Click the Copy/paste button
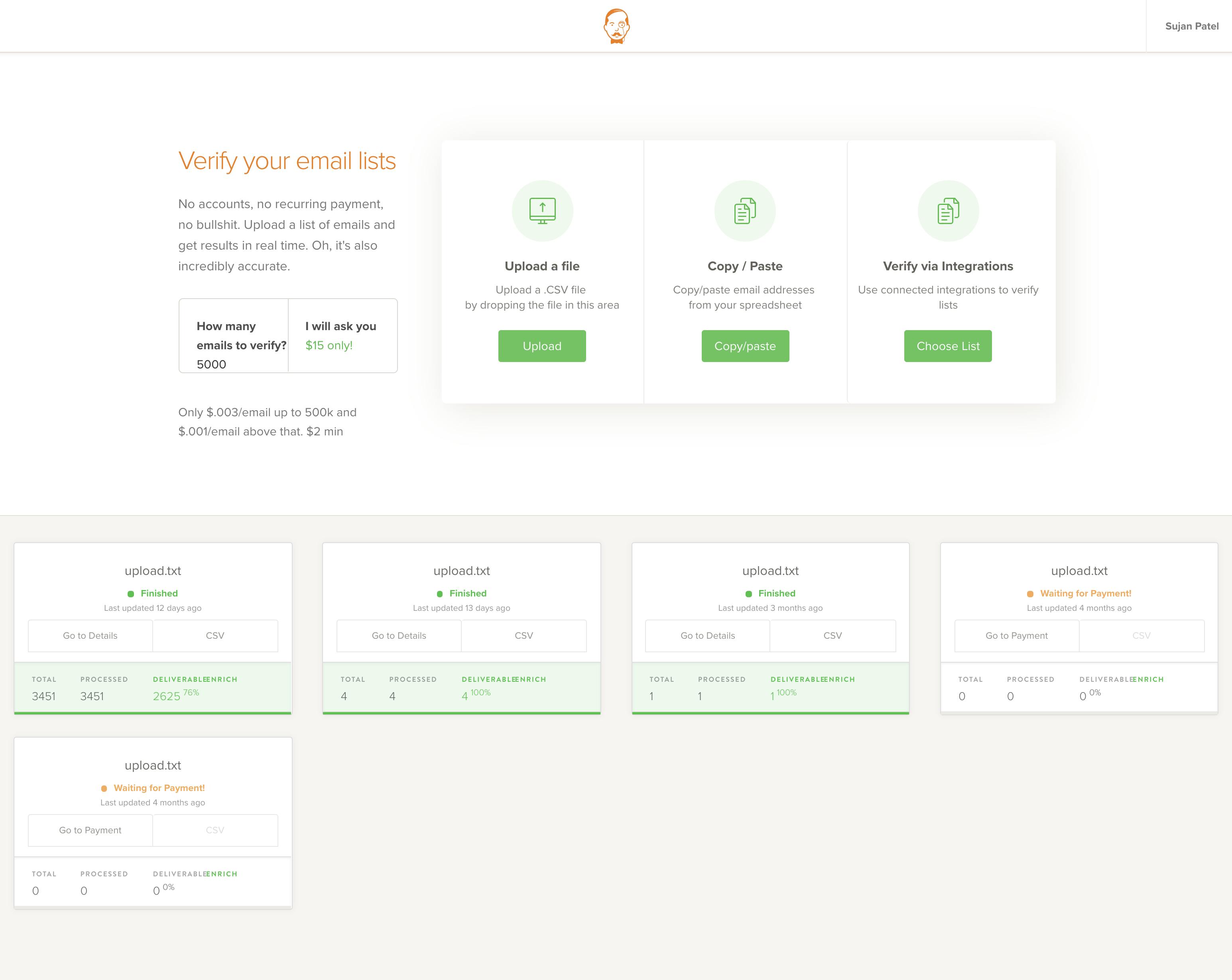Screen dimensions: 1232x980 pyautogui.click(x=745, y=346)
